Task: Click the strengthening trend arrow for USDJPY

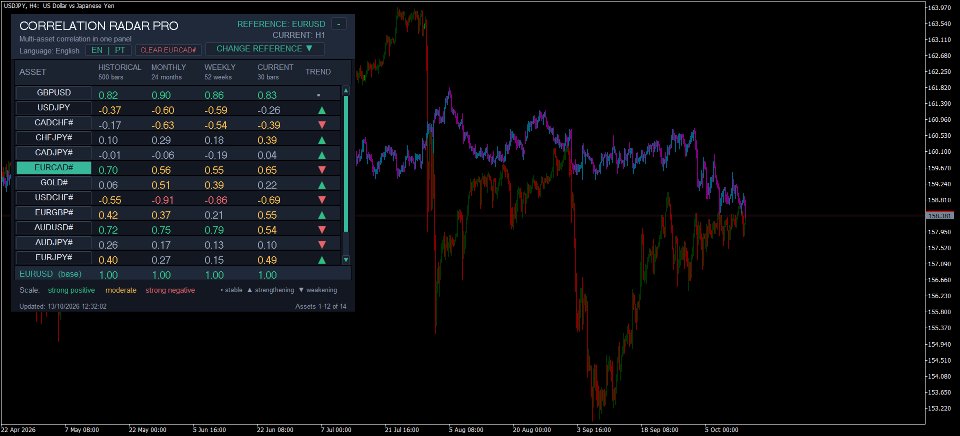Action: [x=322, y=111]
